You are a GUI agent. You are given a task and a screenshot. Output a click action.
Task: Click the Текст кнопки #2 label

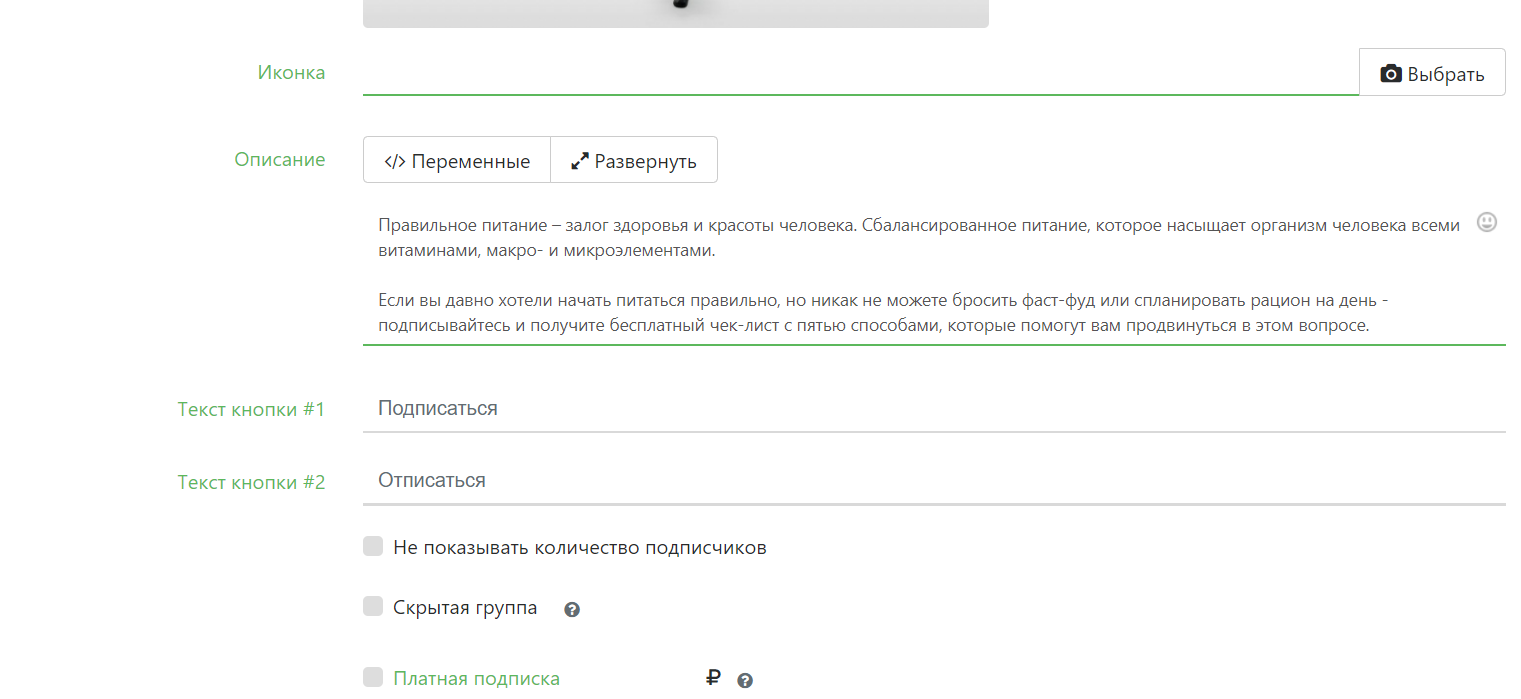pos(251,482)
